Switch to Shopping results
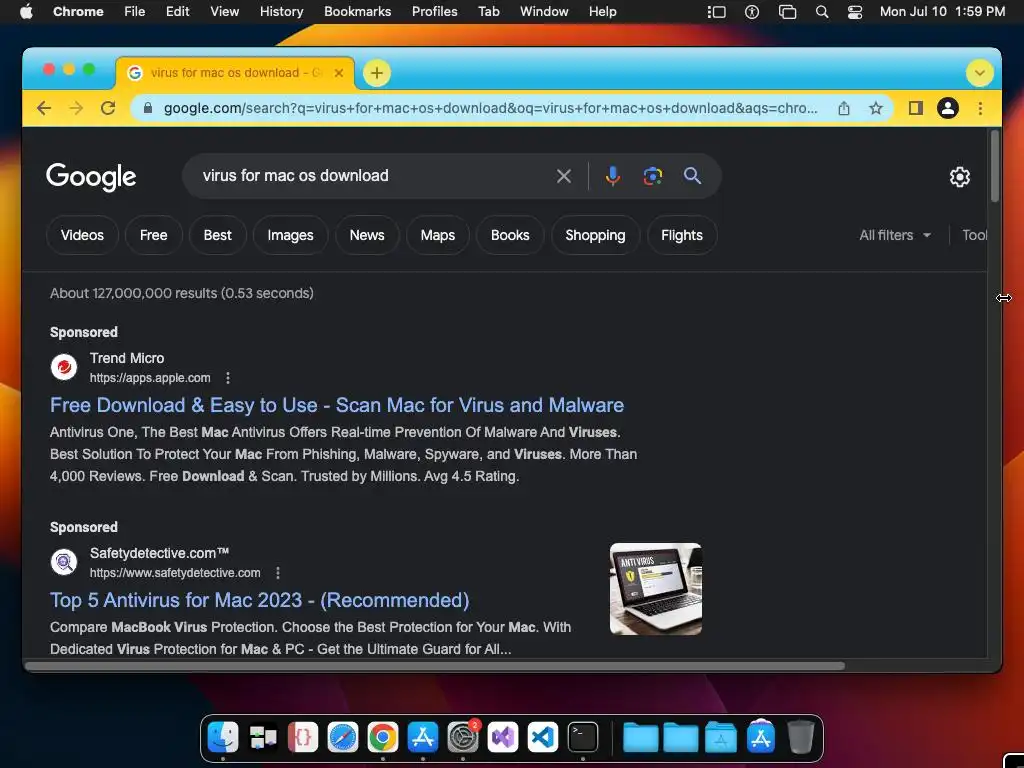Viewport: 1024px width, 768px height. click(x=595, y=235)
